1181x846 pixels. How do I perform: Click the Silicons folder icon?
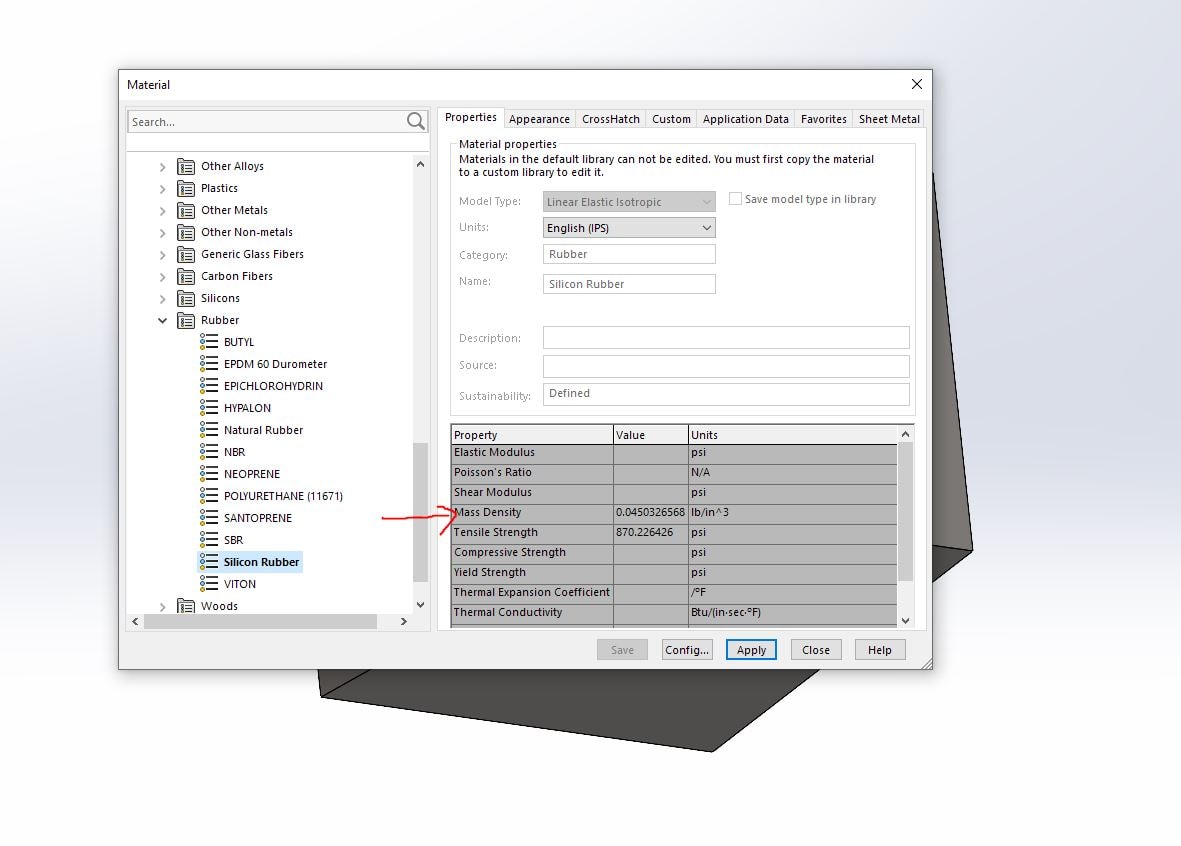point(185,298)
